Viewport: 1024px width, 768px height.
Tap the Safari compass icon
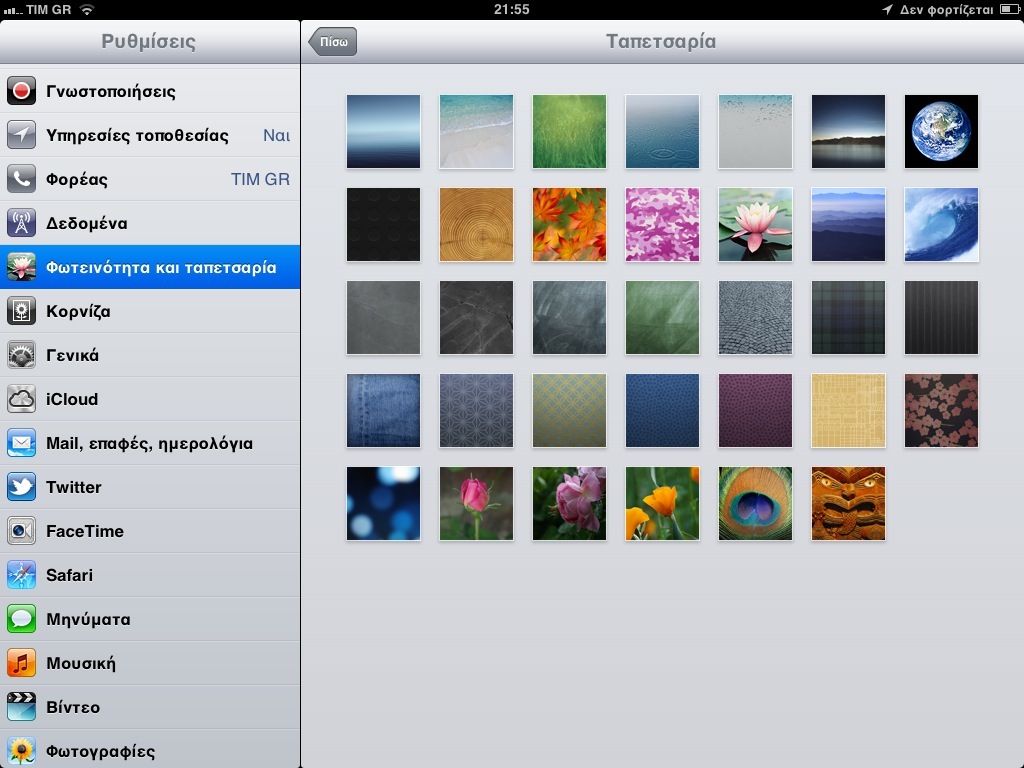(21, 575)
